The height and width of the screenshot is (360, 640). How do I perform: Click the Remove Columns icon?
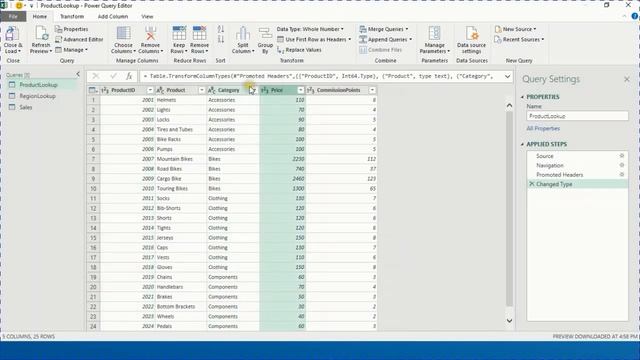coord(150,33)
